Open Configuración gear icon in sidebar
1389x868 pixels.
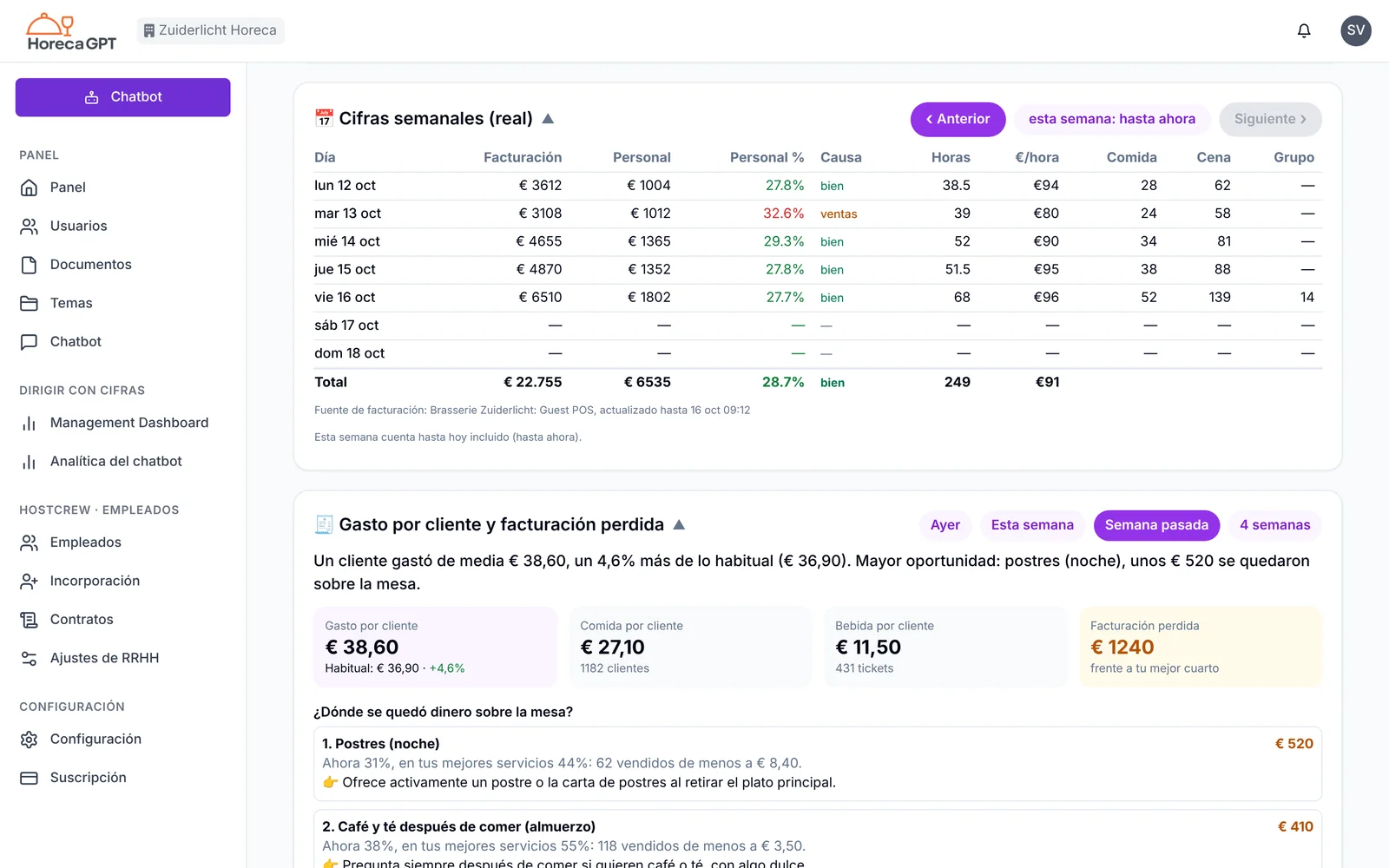point(29,740)
